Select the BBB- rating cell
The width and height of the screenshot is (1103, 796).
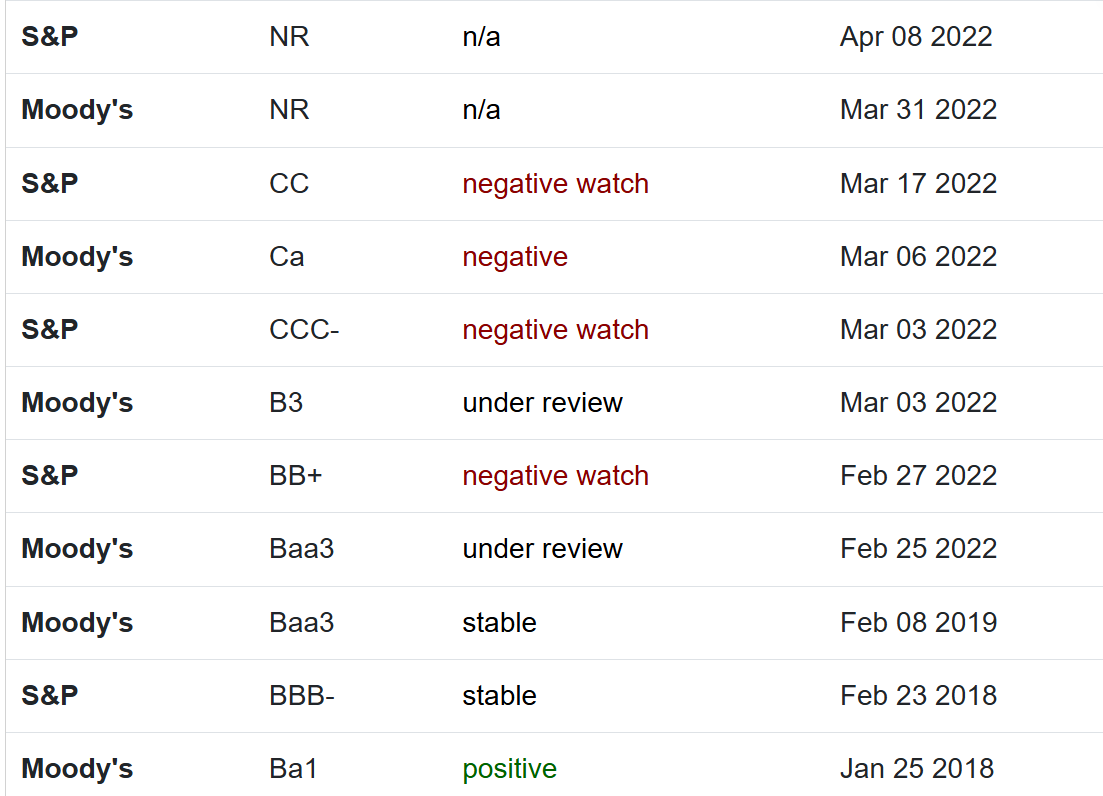[x=302, y=696]
